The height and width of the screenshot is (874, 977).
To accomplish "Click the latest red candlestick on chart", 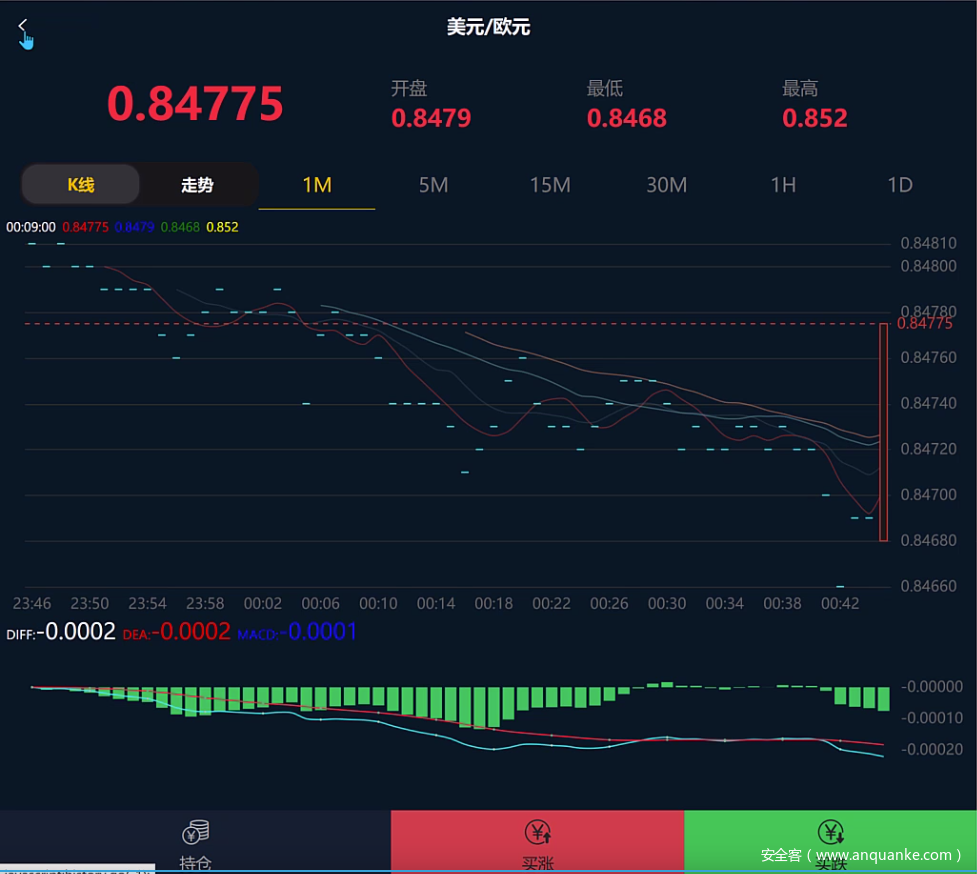I will pos(883,432).
